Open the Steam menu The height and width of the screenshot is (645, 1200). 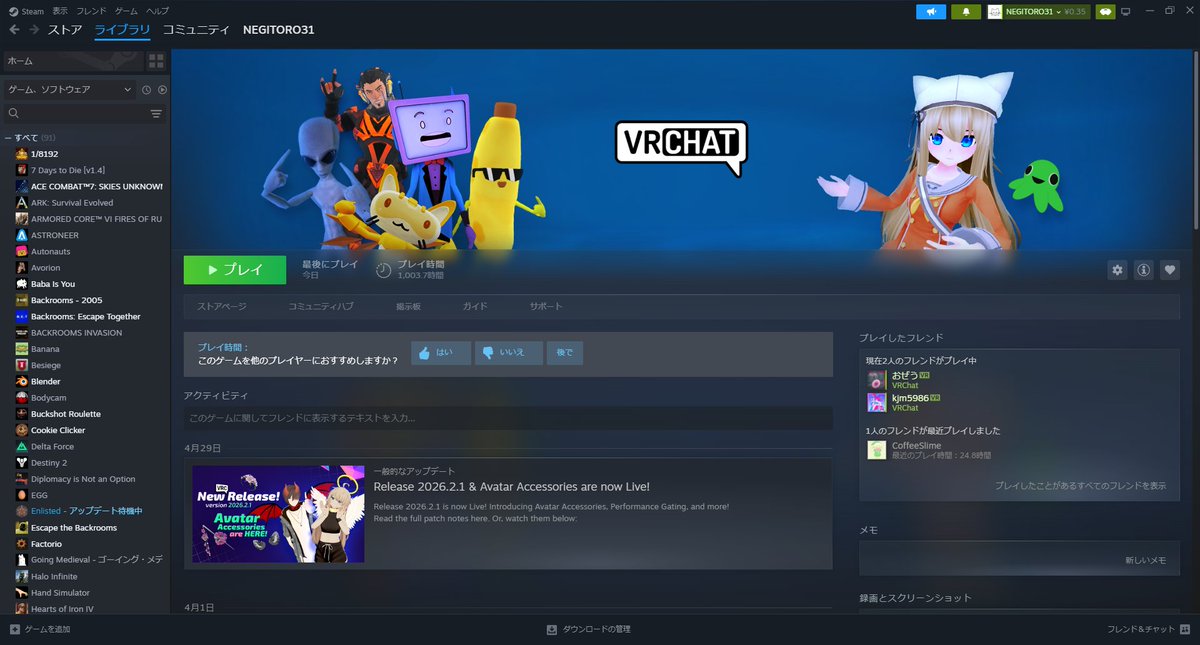tap(27, 10)
